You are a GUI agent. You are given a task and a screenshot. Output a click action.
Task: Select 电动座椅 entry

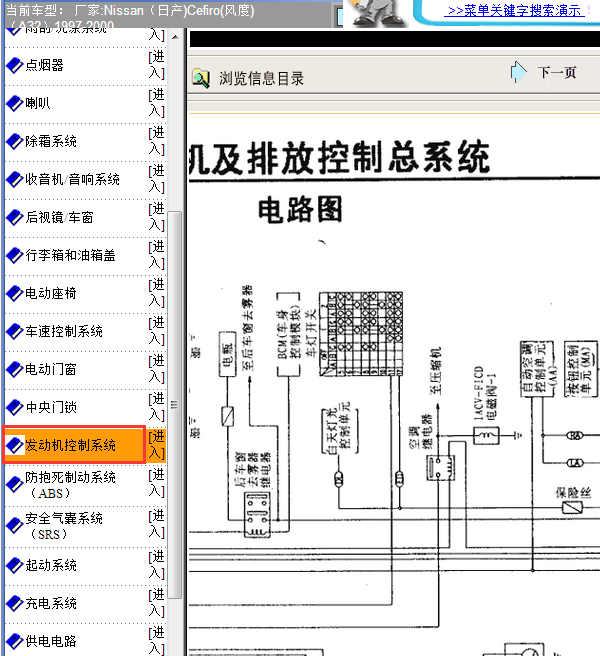51,294
